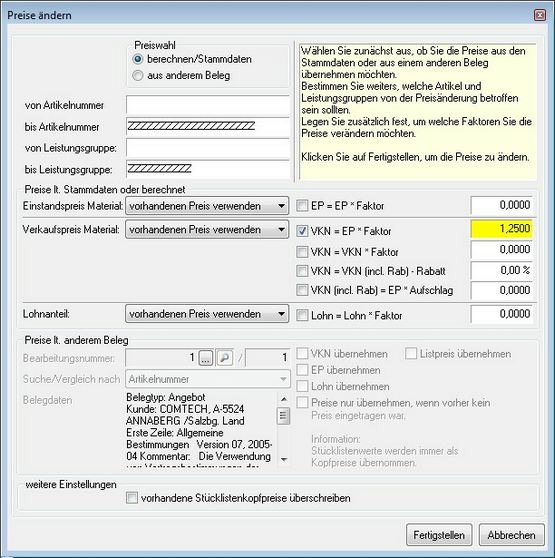Click the magnifier search icon beside Bearbeitungsnummer

tap(224, 358)
